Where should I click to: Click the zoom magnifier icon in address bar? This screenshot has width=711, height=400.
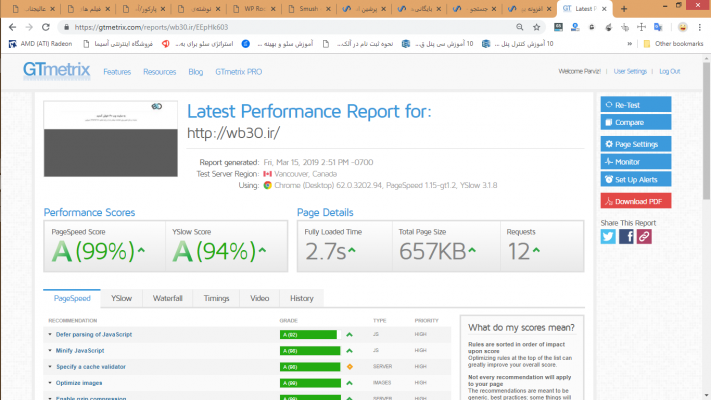pos(520,27)
